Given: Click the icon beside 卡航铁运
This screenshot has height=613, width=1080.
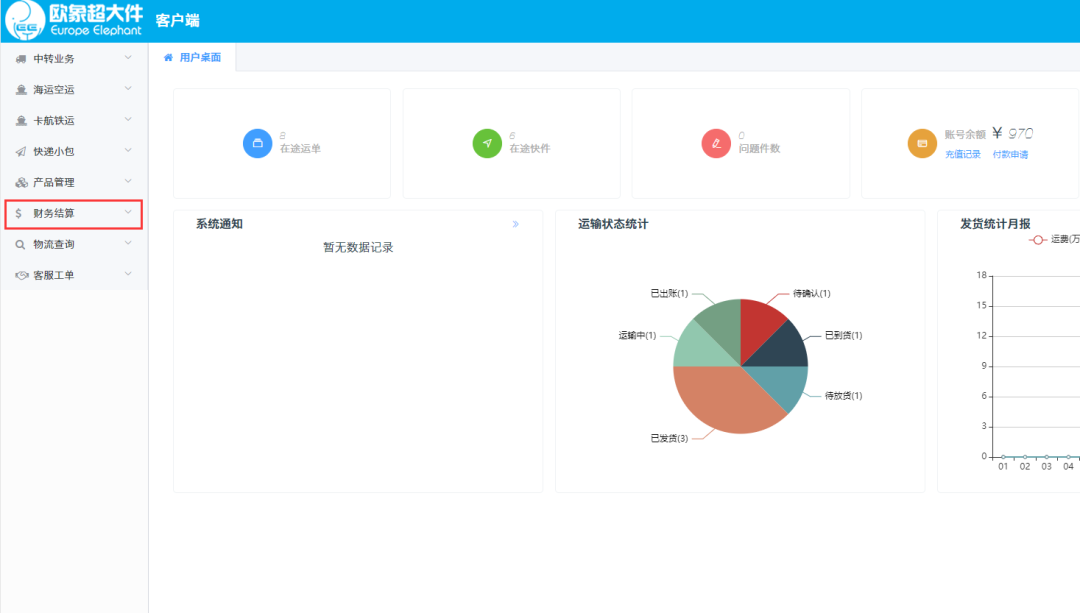Looking at the screenshot, I should point(21,121).
